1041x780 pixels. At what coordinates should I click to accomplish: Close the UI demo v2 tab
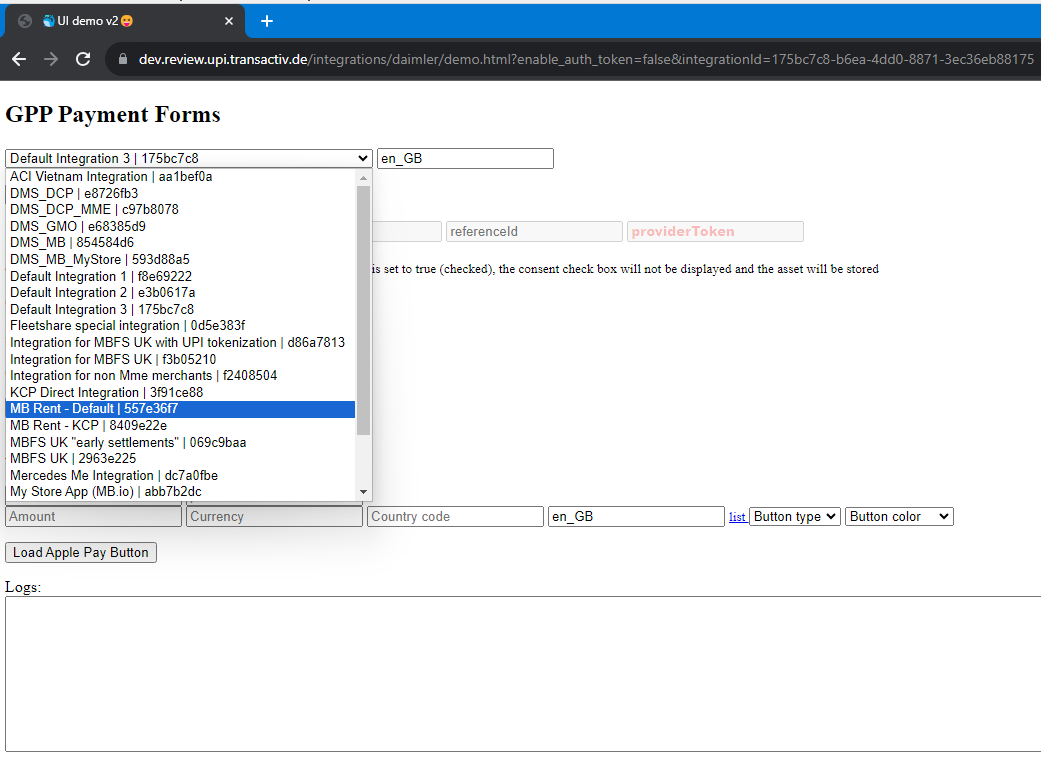tap(229, 21)
